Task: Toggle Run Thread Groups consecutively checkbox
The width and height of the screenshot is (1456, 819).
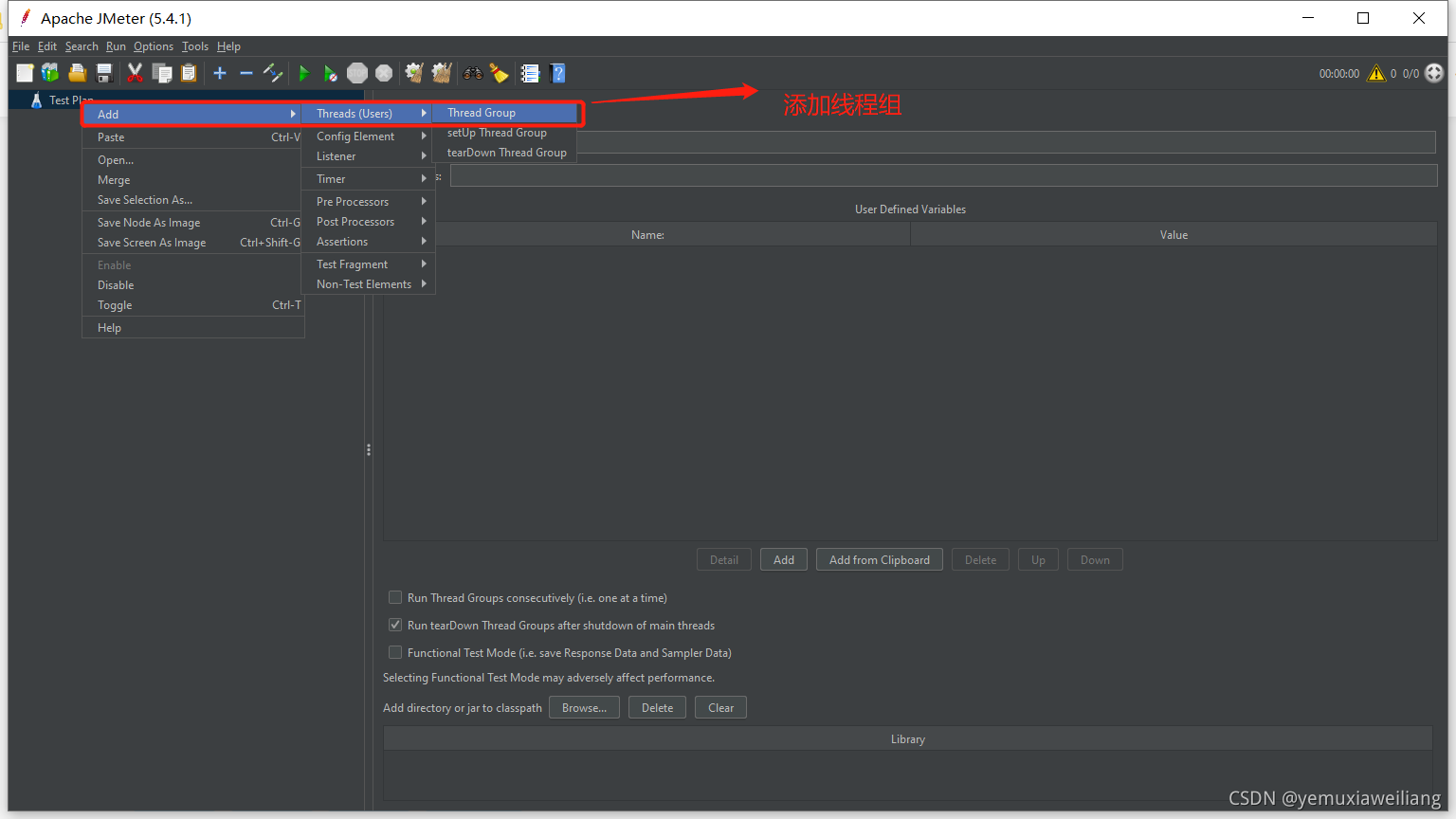Action: (395, 597)
